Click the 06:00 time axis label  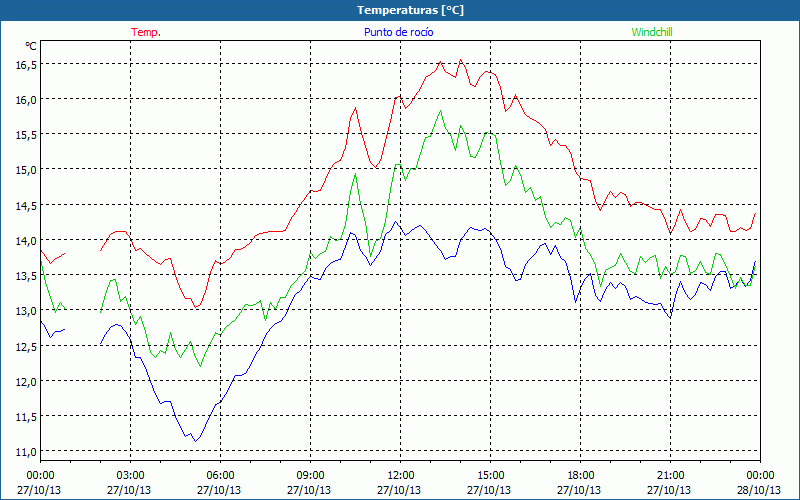pyautogui.click(x=220, y=476)
